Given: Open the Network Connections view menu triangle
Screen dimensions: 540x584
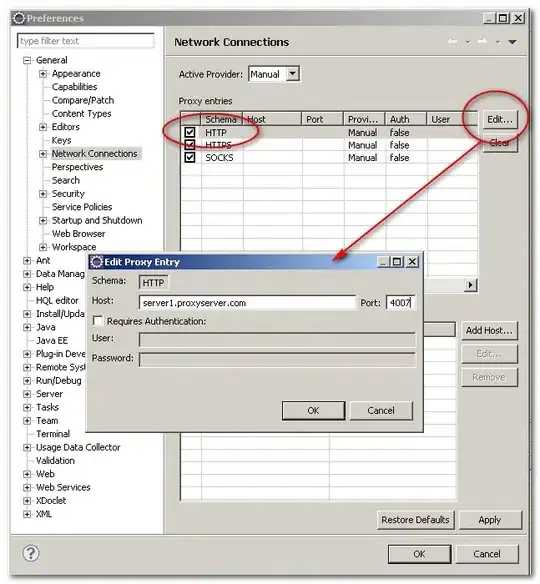Looking at the screenshot, I should tap(512, 42).
